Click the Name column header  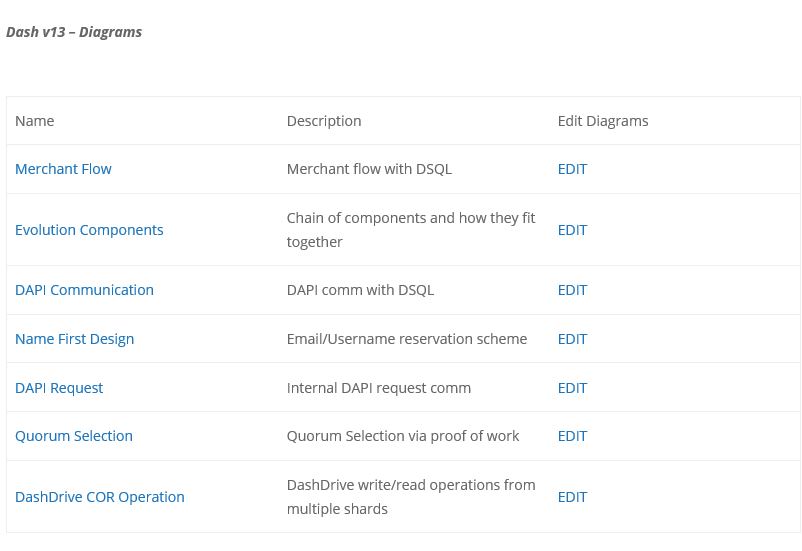click(x=34, y=121)
